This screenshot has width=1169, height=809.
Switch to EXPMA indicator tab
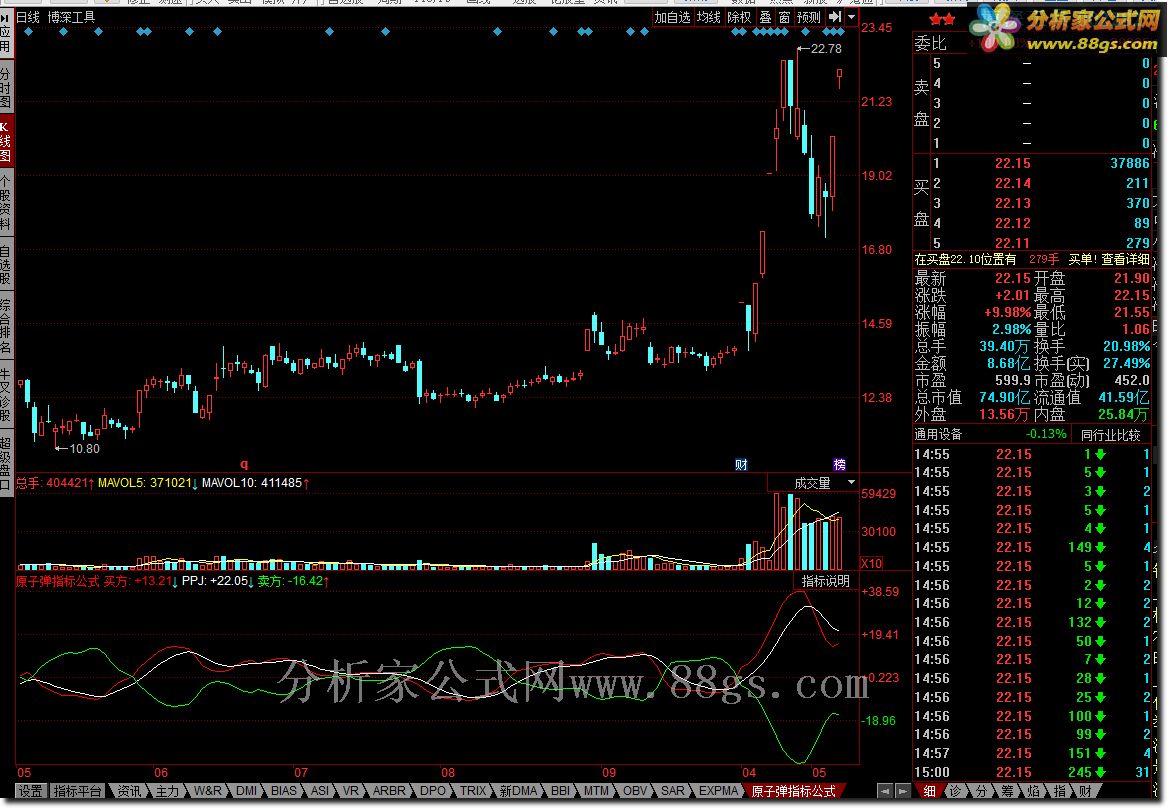(717, 791)
